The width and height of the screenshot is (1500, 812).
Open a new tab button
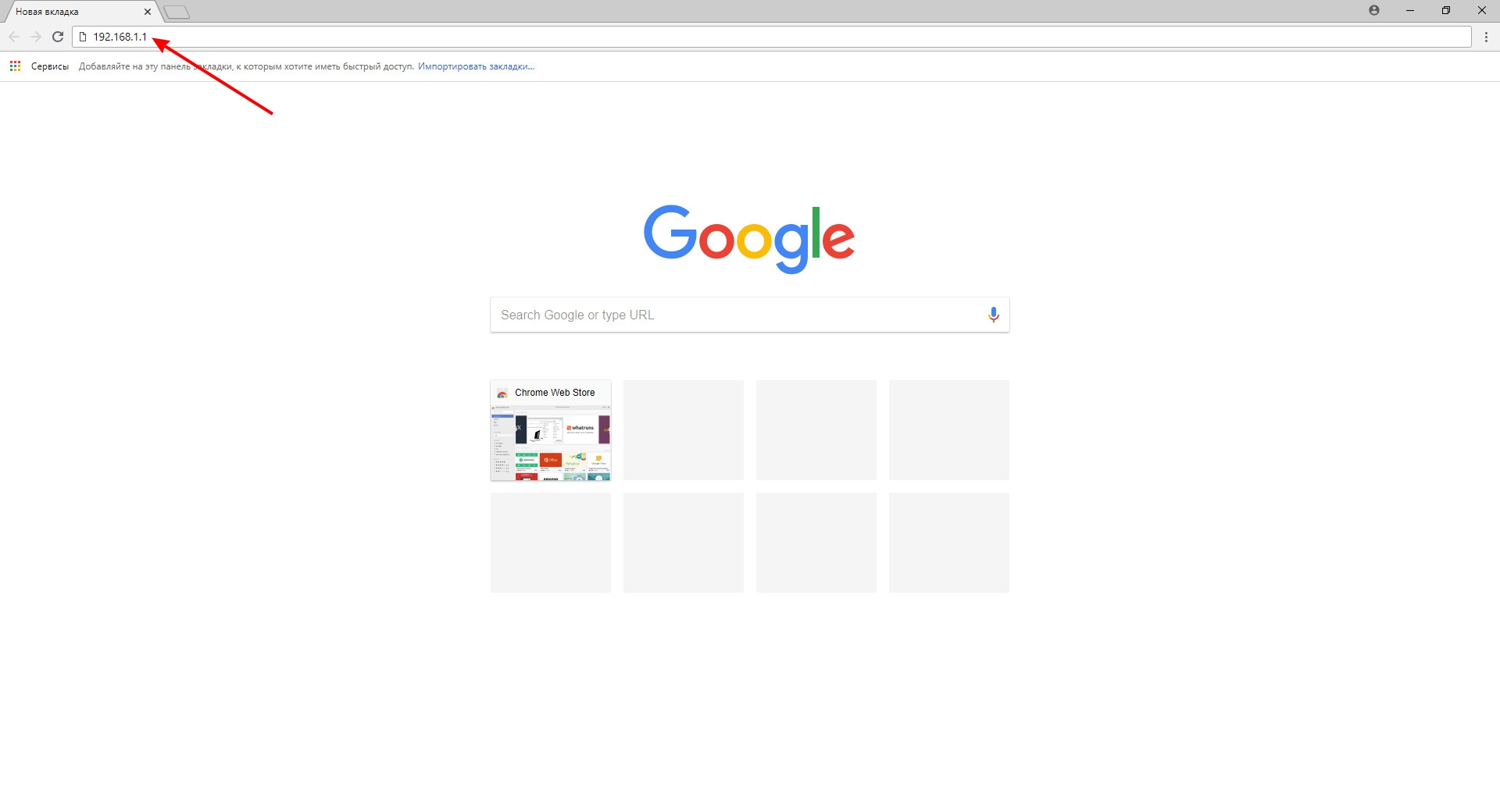point(177,12)
